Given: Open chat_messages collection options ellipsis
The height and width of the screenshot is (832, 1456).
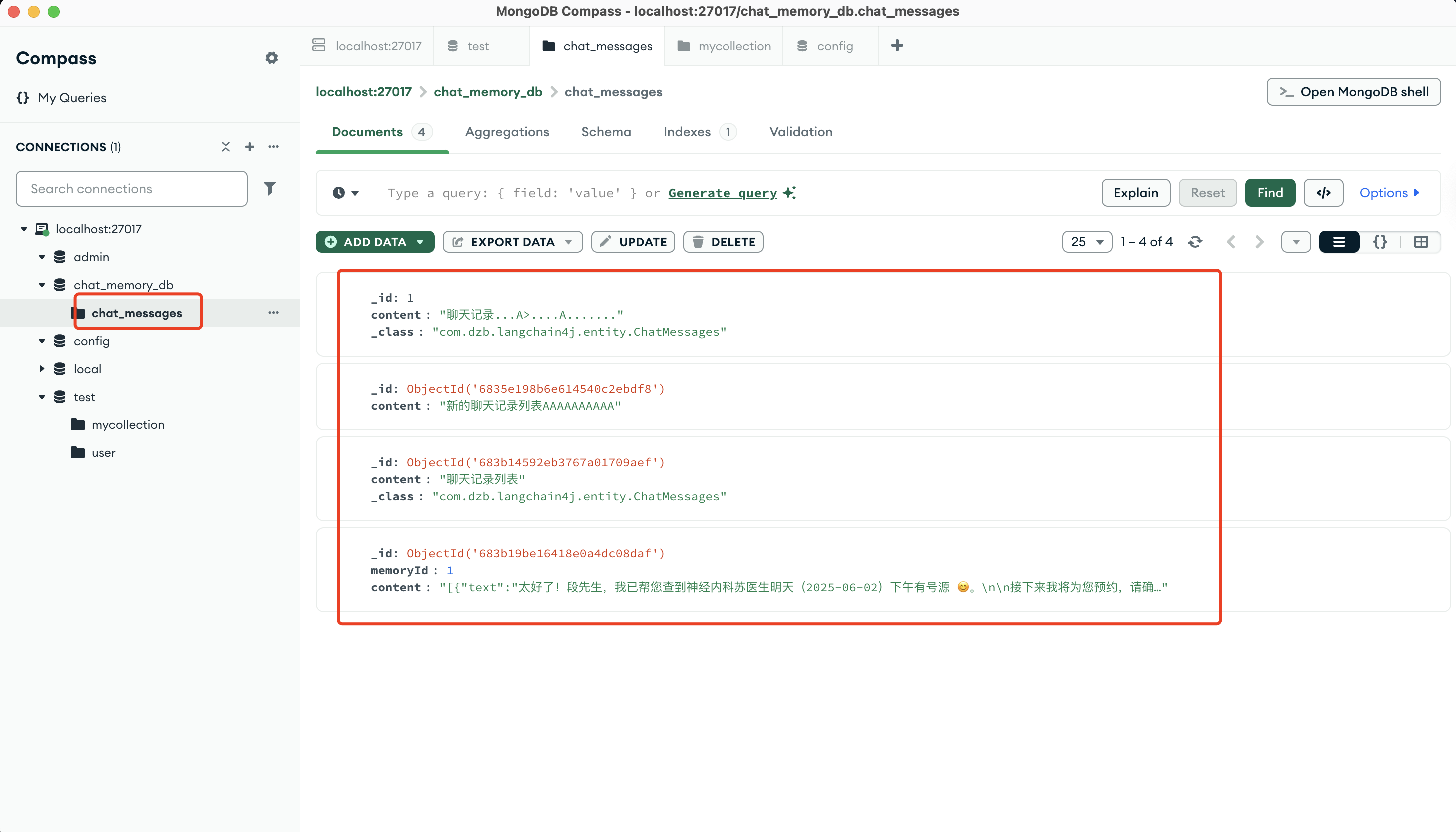Looking at the screenshot, I should click(273, 313).
